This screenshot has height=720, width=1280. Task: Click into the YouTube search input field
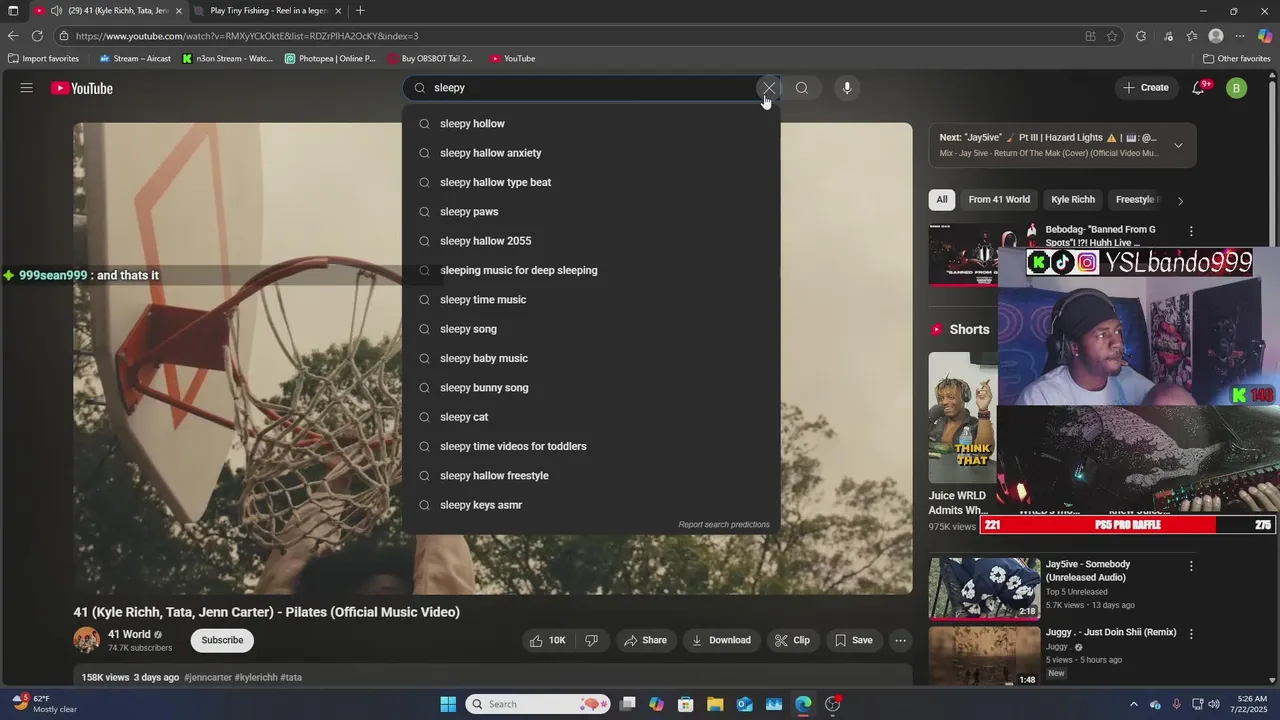click(590, 88)
